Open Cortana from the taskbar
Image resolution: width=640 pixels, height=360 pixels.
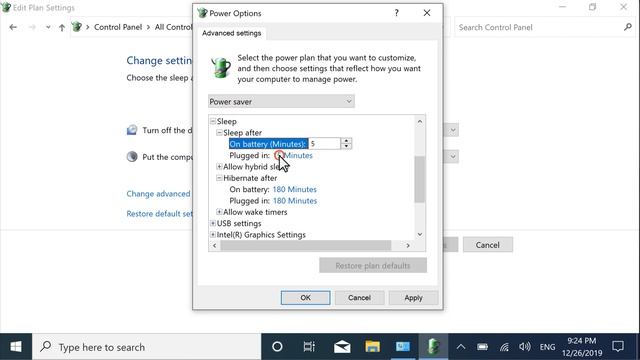pyautogui.click(x=277, y=347)
